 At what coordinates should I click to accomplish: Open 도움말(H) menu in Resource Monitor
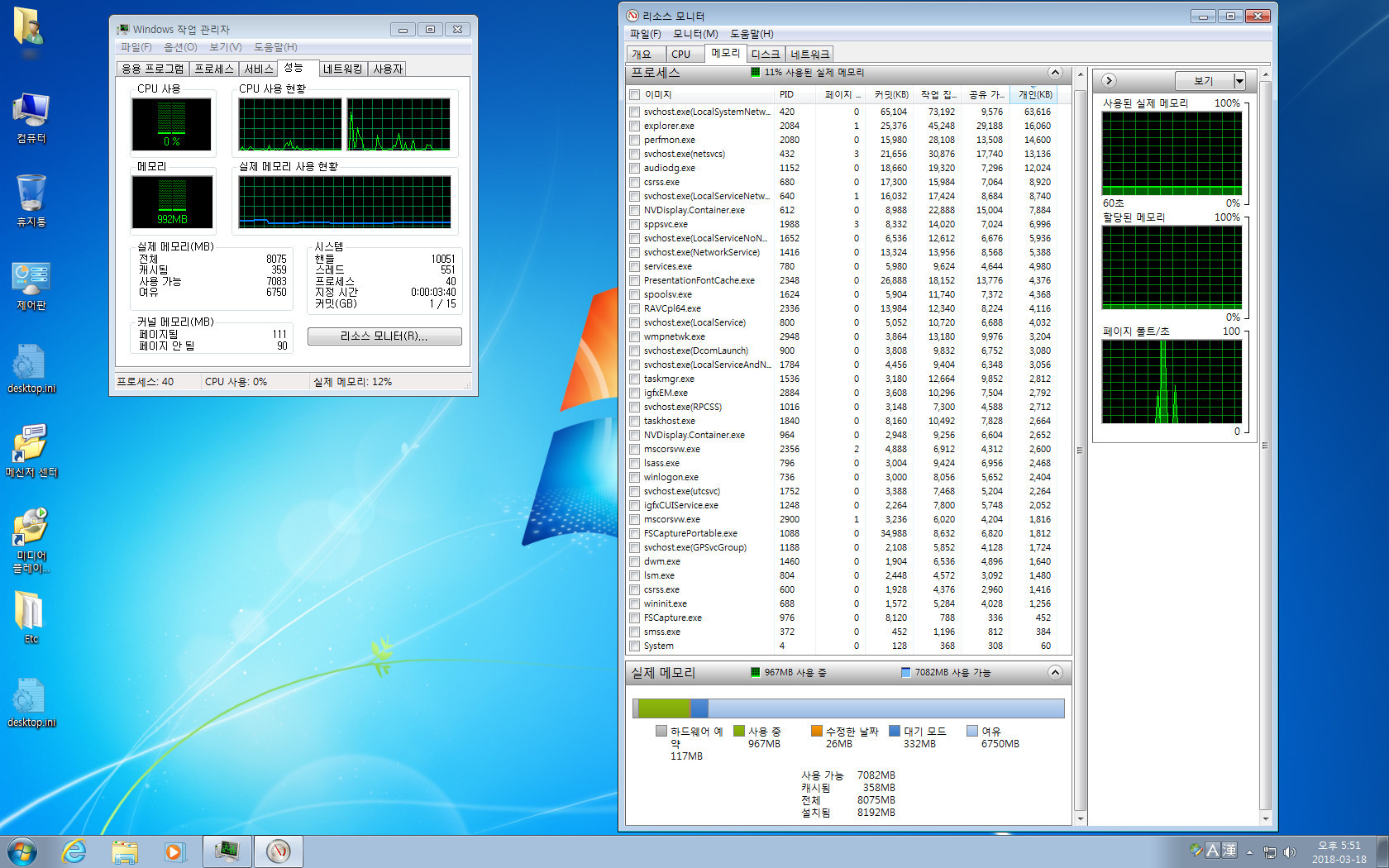click(x=752, y=34)
